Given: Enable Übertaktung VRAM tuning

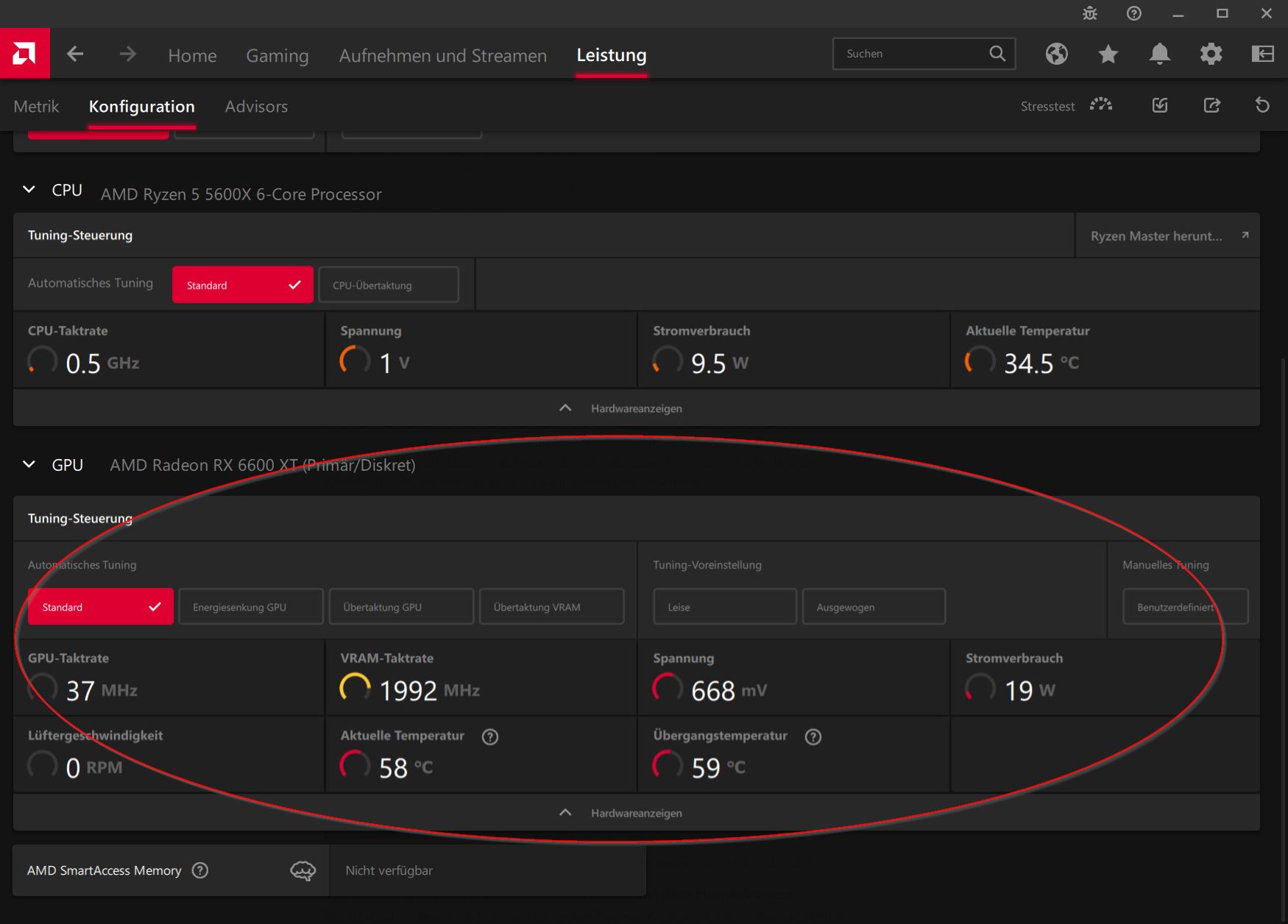Looking at the screenshot, I should [x=551, y=607].
